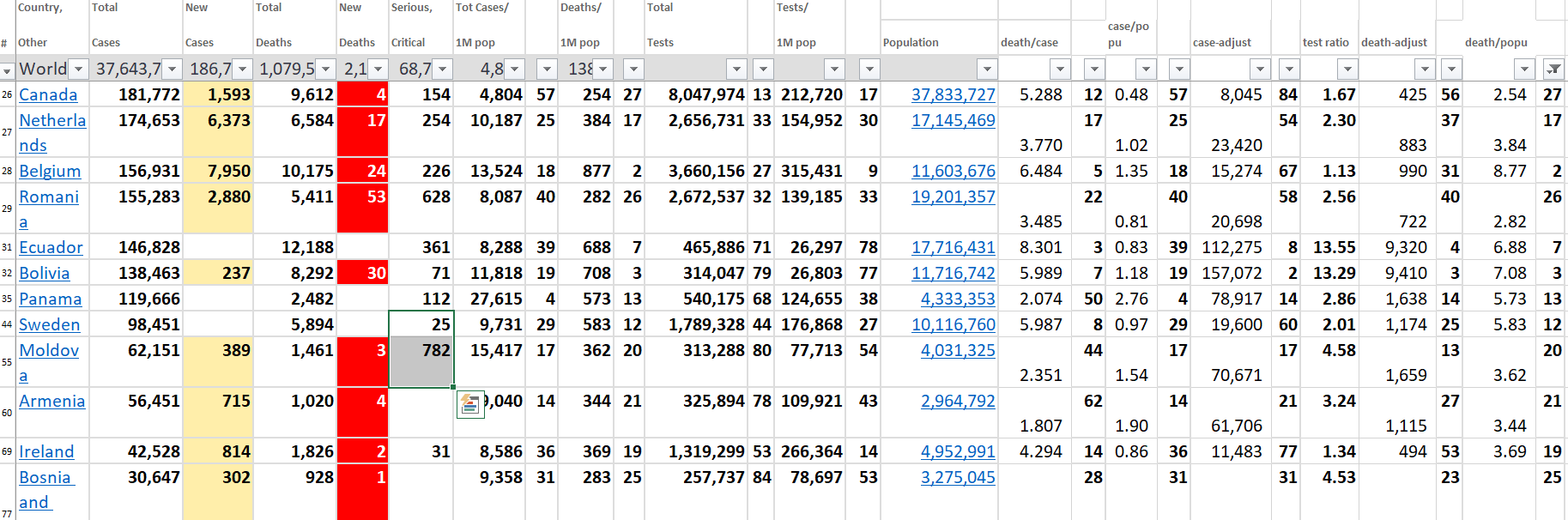Select the red New Deaths cell with 53
1568x520 pixels.
363,209
